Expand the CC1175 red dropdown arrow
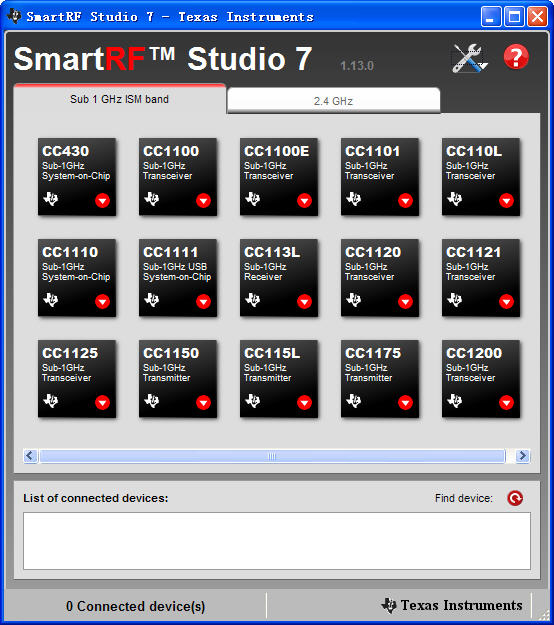Image resolution: width=554 pixels, height=625 pixels. click(405, 403)
